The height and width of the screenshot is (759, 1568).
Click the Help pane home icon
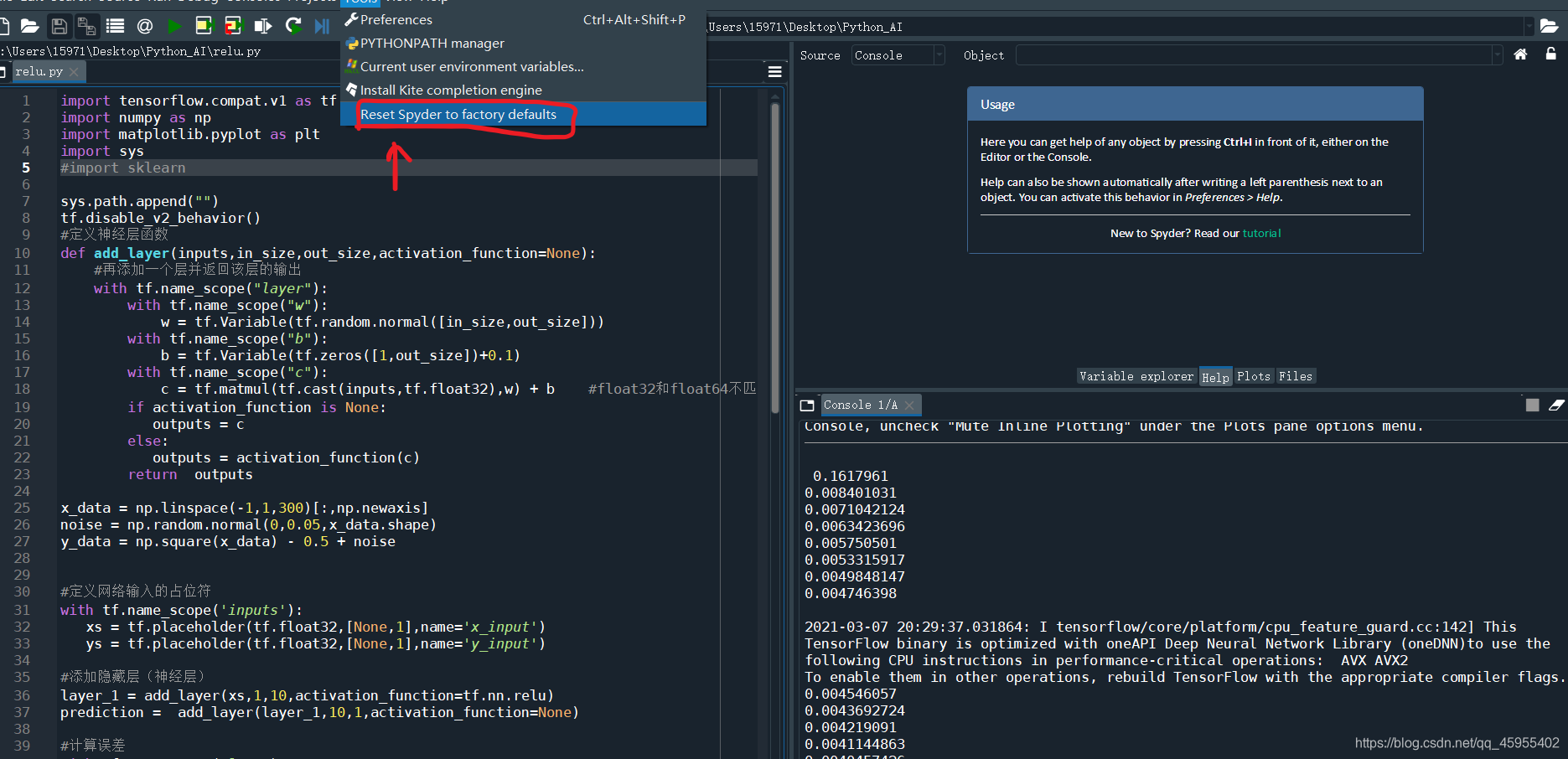click(1520, 54)
